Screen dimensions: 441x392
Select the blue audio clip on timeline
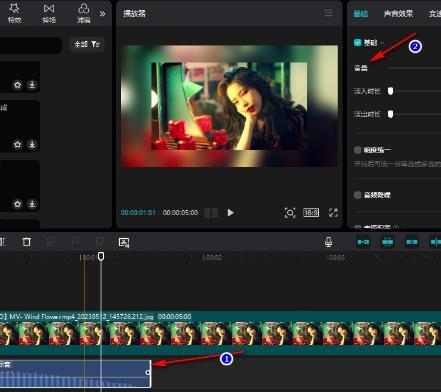pyautogui.click(x=75, y=373)
